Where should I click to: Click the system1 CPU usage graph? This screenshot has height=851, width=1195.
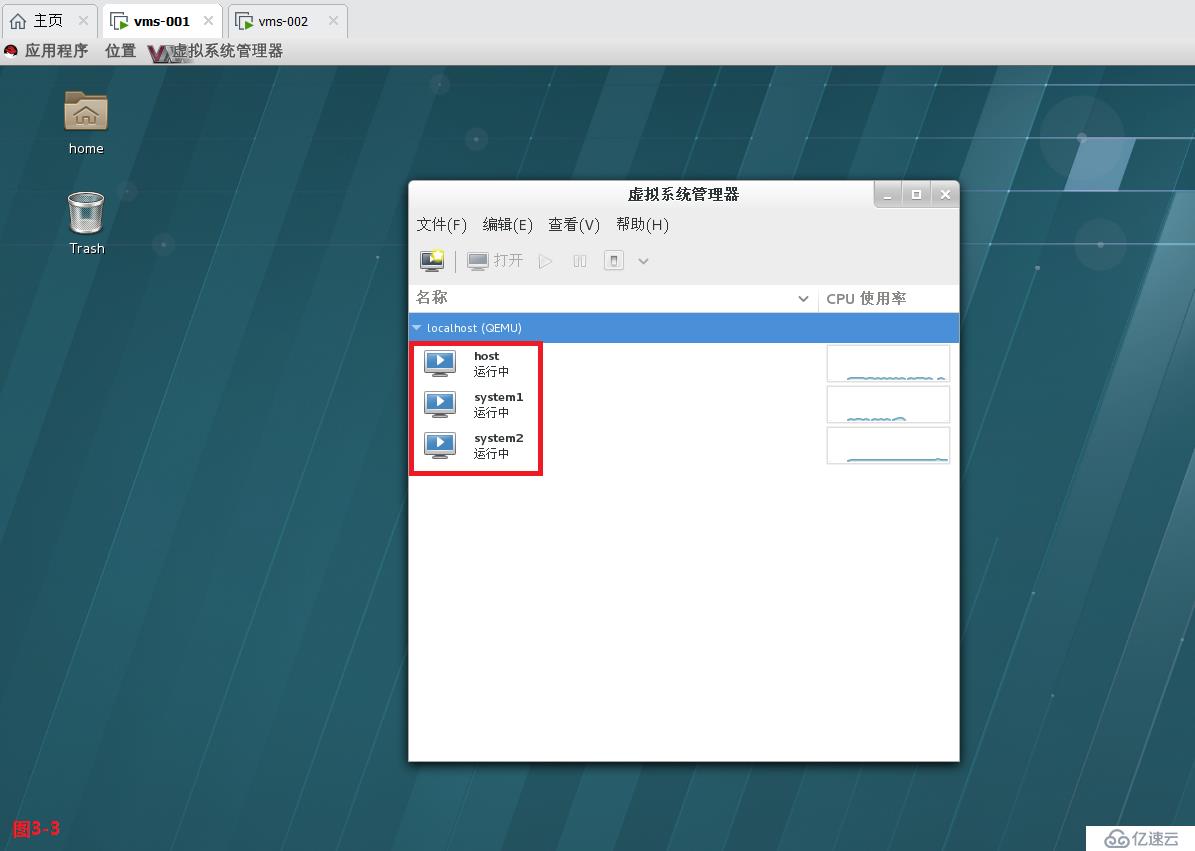tap(888, 405)
